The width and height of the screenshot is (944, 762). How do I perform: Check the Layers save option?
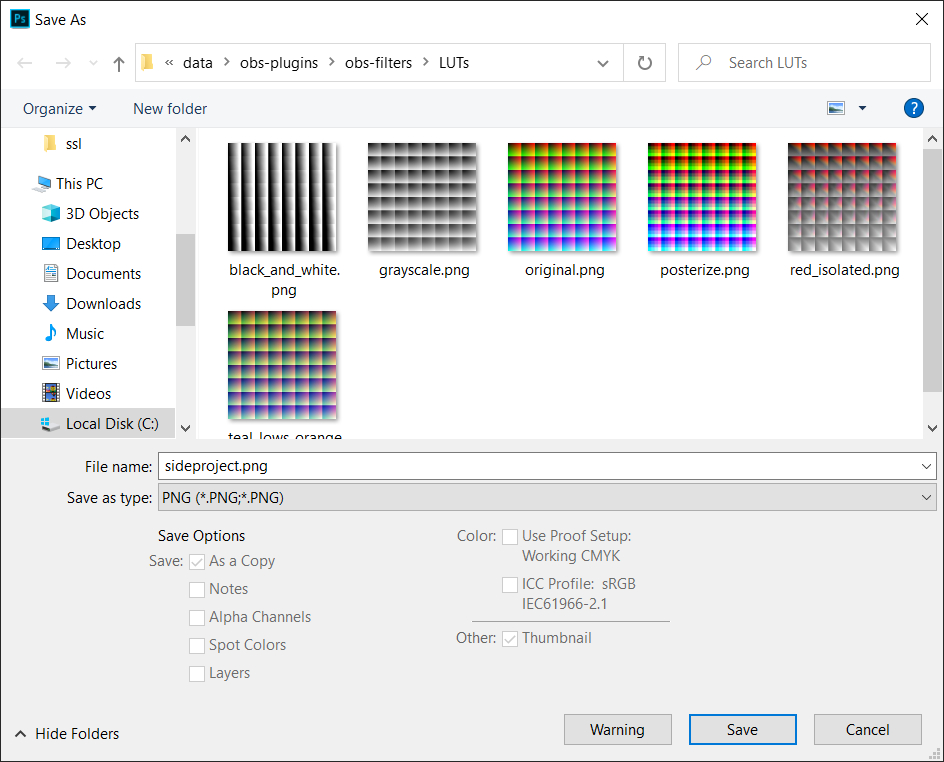[x=197, y=674]
